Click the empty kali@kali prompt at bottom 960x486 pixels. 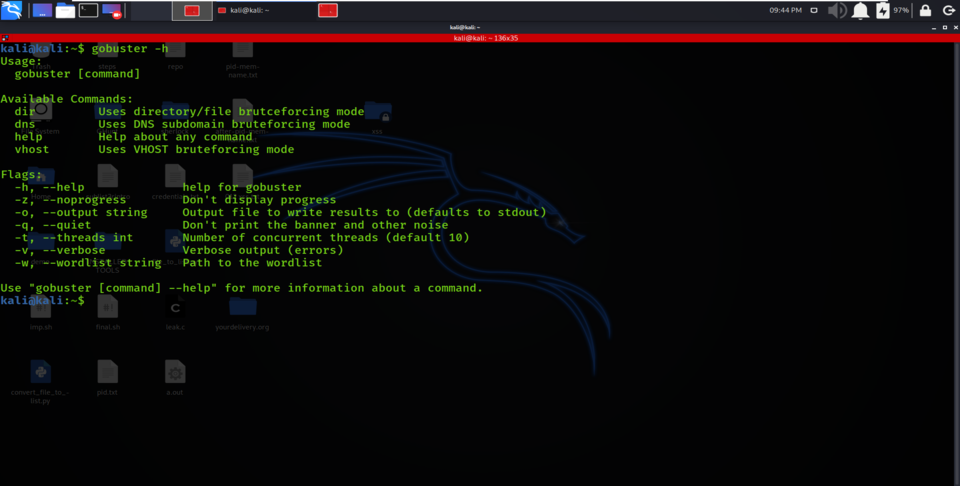(42, 301)
